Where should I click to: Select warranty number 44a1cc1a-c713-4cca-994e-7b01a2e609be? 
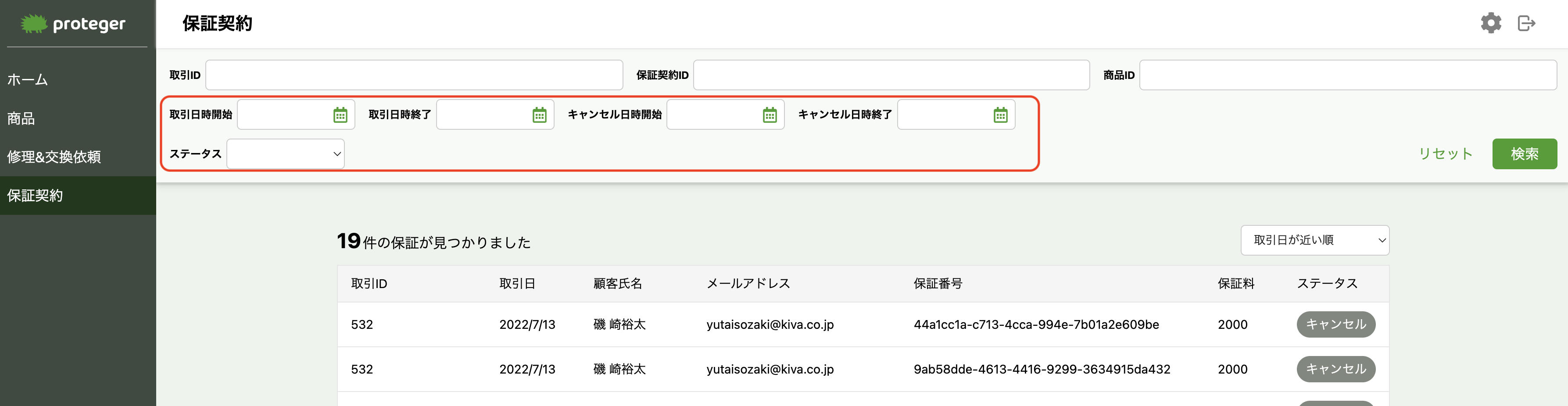click(1036, 324)
